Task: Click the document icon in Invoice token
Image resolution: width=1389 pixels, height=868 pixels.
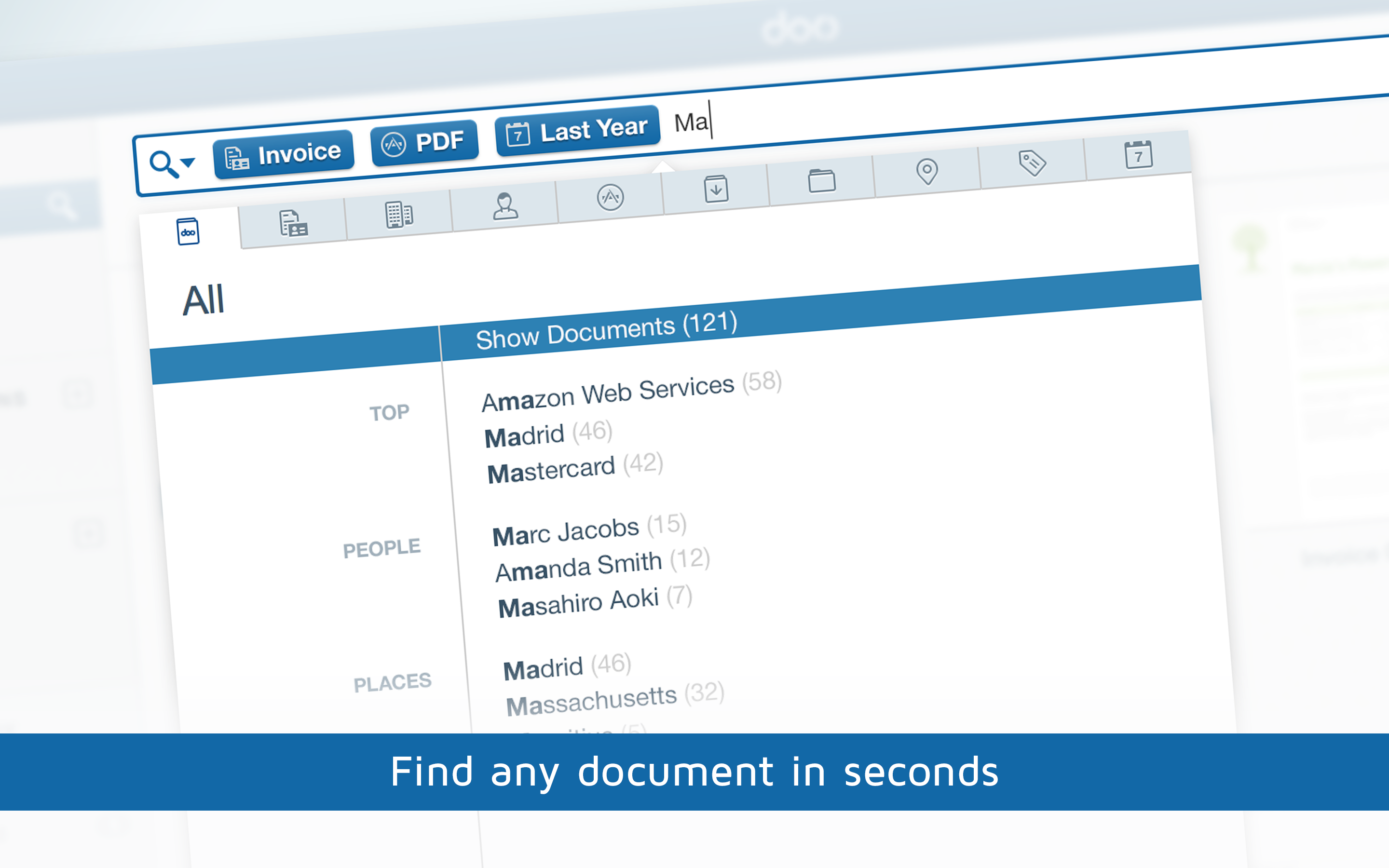Action: coord(236,159)
